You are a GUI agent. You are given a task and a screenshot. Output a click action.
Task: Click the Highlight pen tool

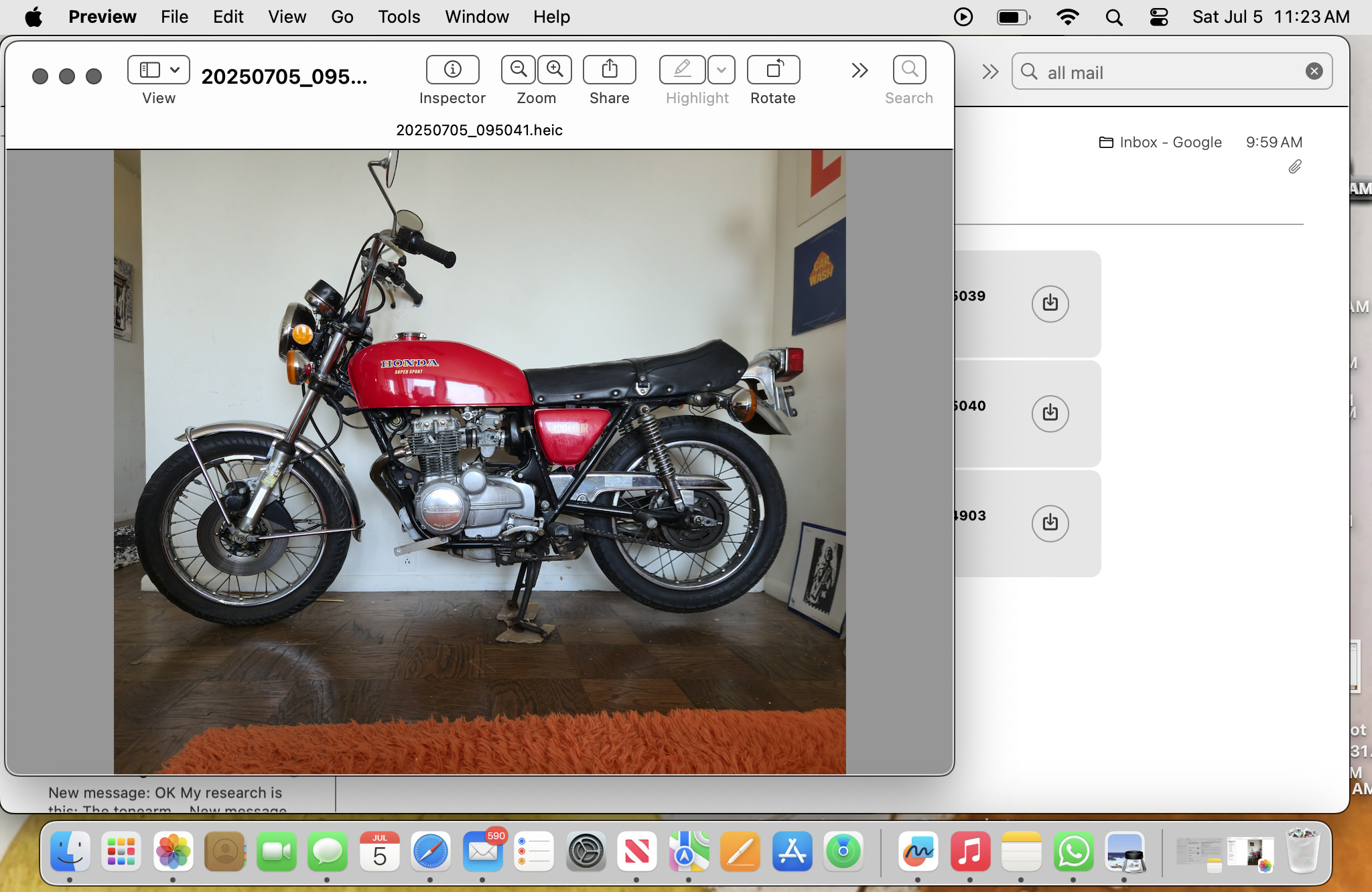tap(682, 70)
